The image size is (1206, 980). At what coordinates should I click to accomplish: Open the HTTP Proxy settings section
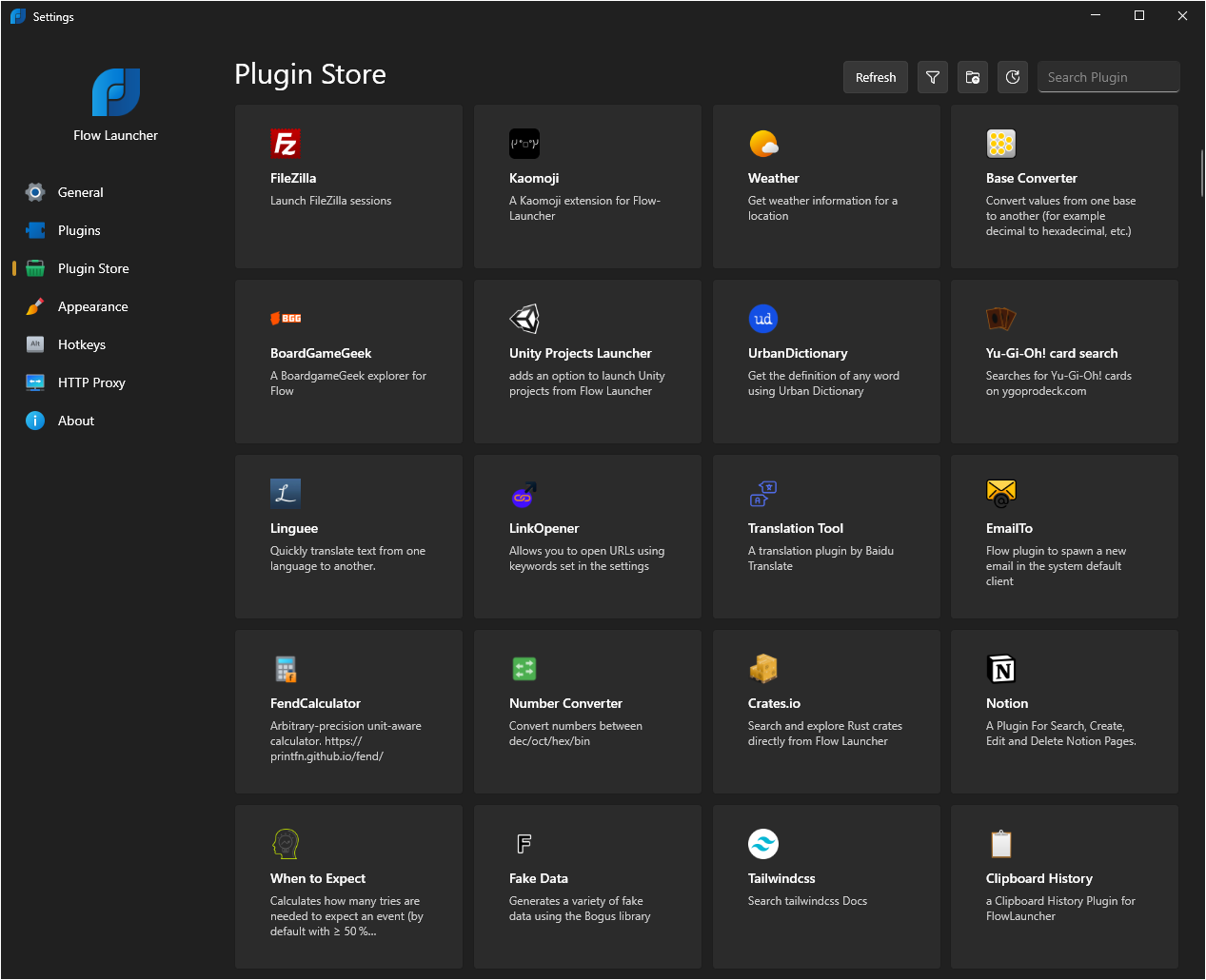click(x=116, y=382)
